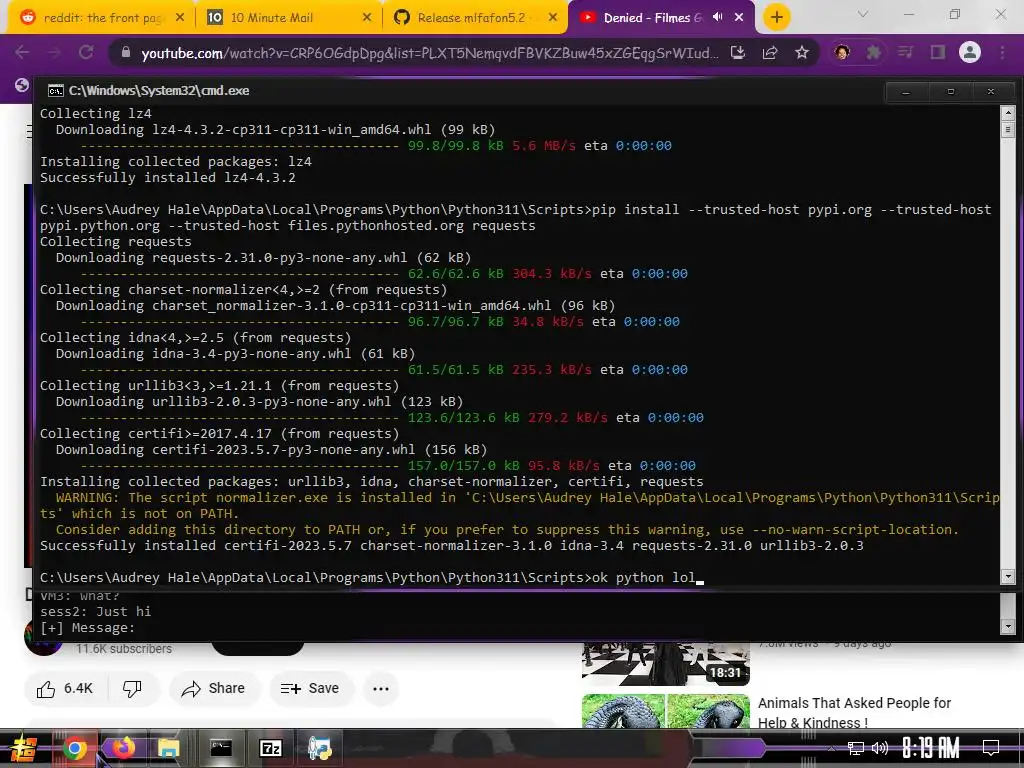Open the cmd.exe title bar system icon
Viewport: 1024px width, 768px height.
[x=56, y=91]
